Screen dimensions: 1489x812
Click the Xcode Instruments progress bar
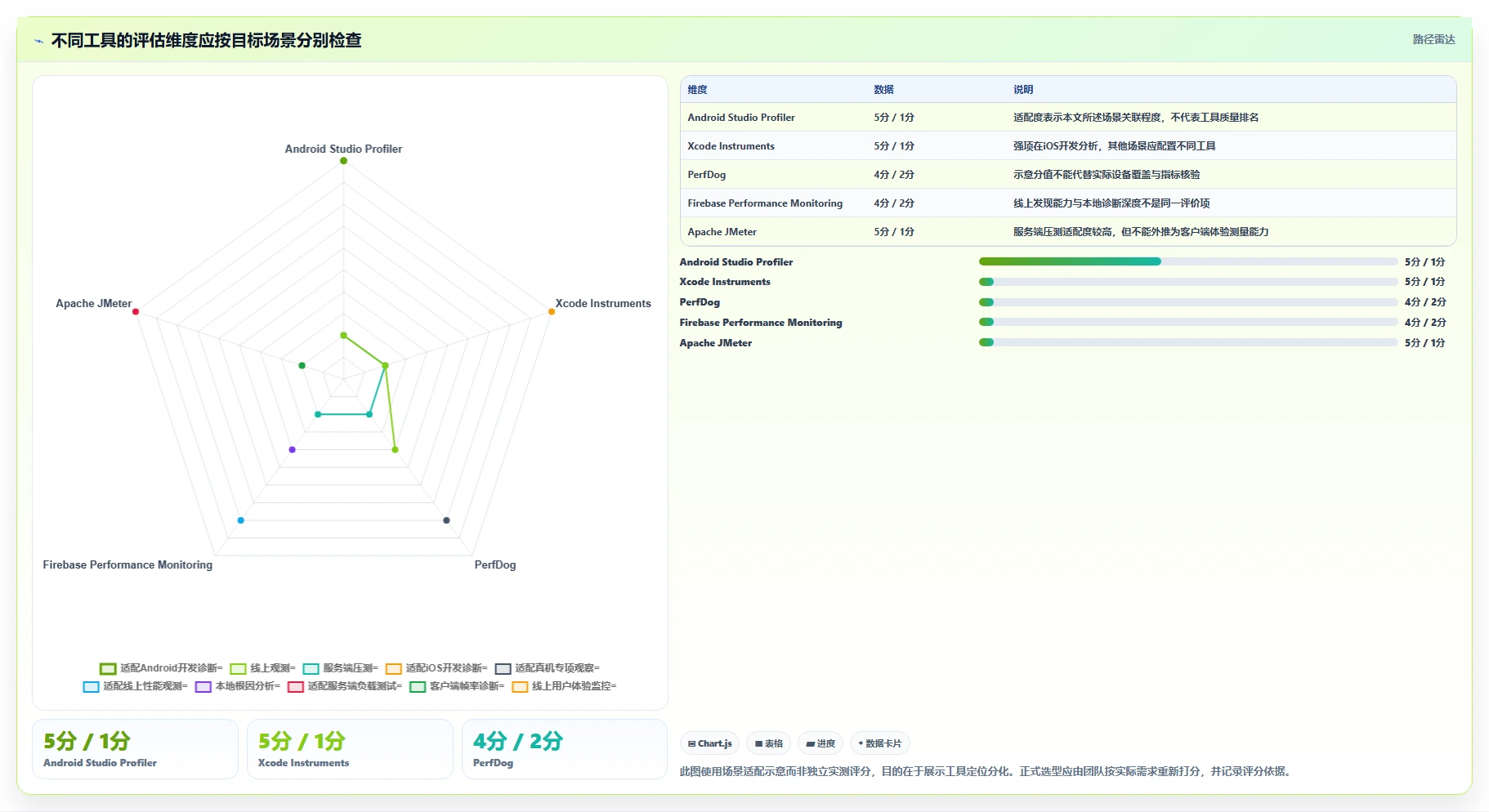point(1188,282)
